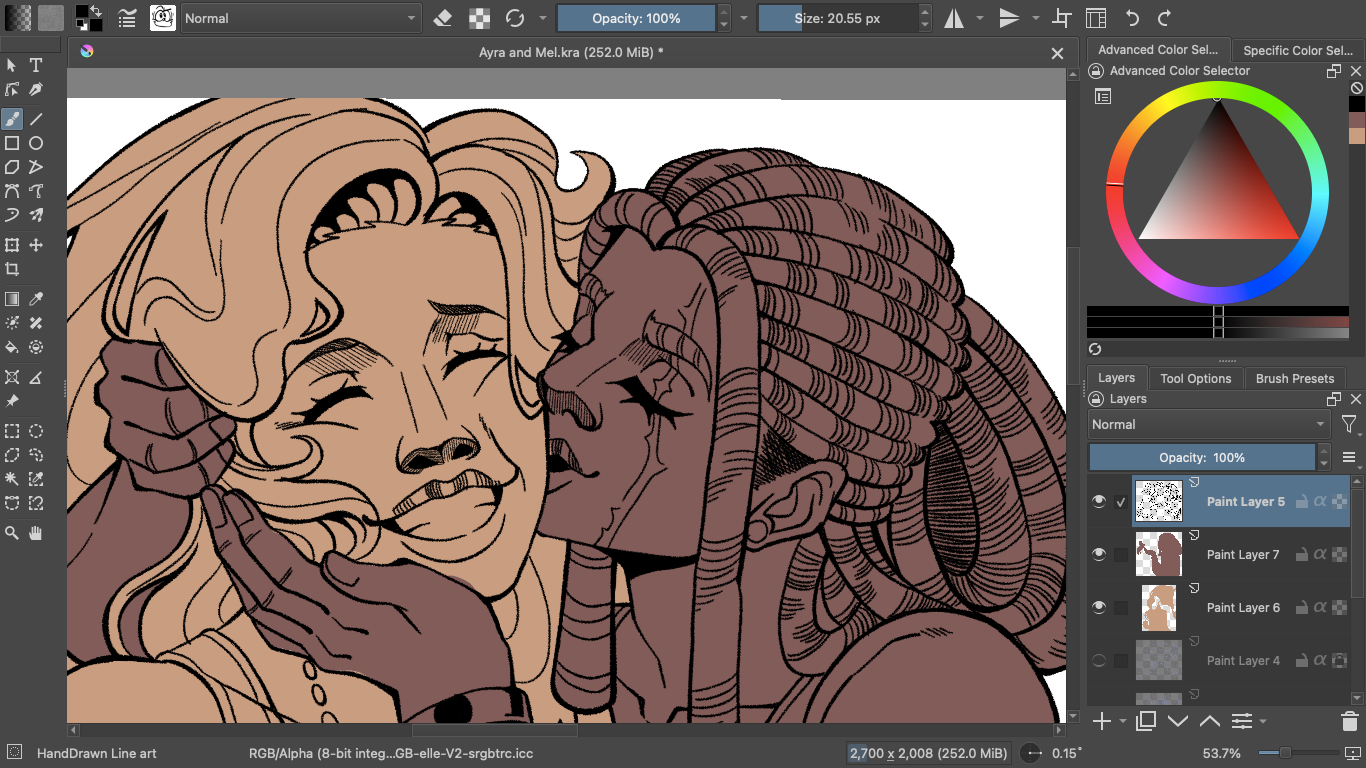
Task: Show the hidden Paint Layer 4
Action: 1099,660
